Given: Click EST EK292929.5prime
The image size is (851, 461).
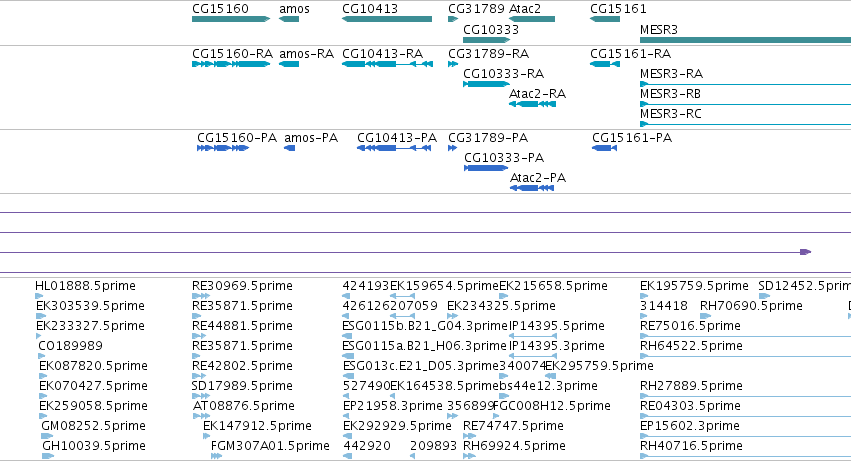Looking at the screenshot, I should coord(397,427).
